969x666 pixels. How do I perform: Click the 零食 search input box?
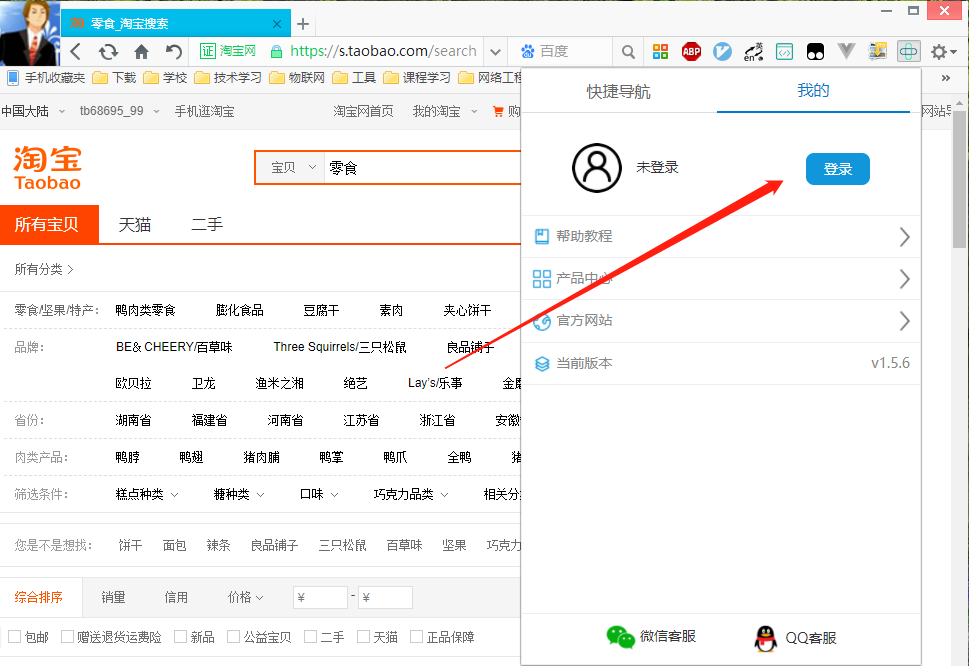423,167
